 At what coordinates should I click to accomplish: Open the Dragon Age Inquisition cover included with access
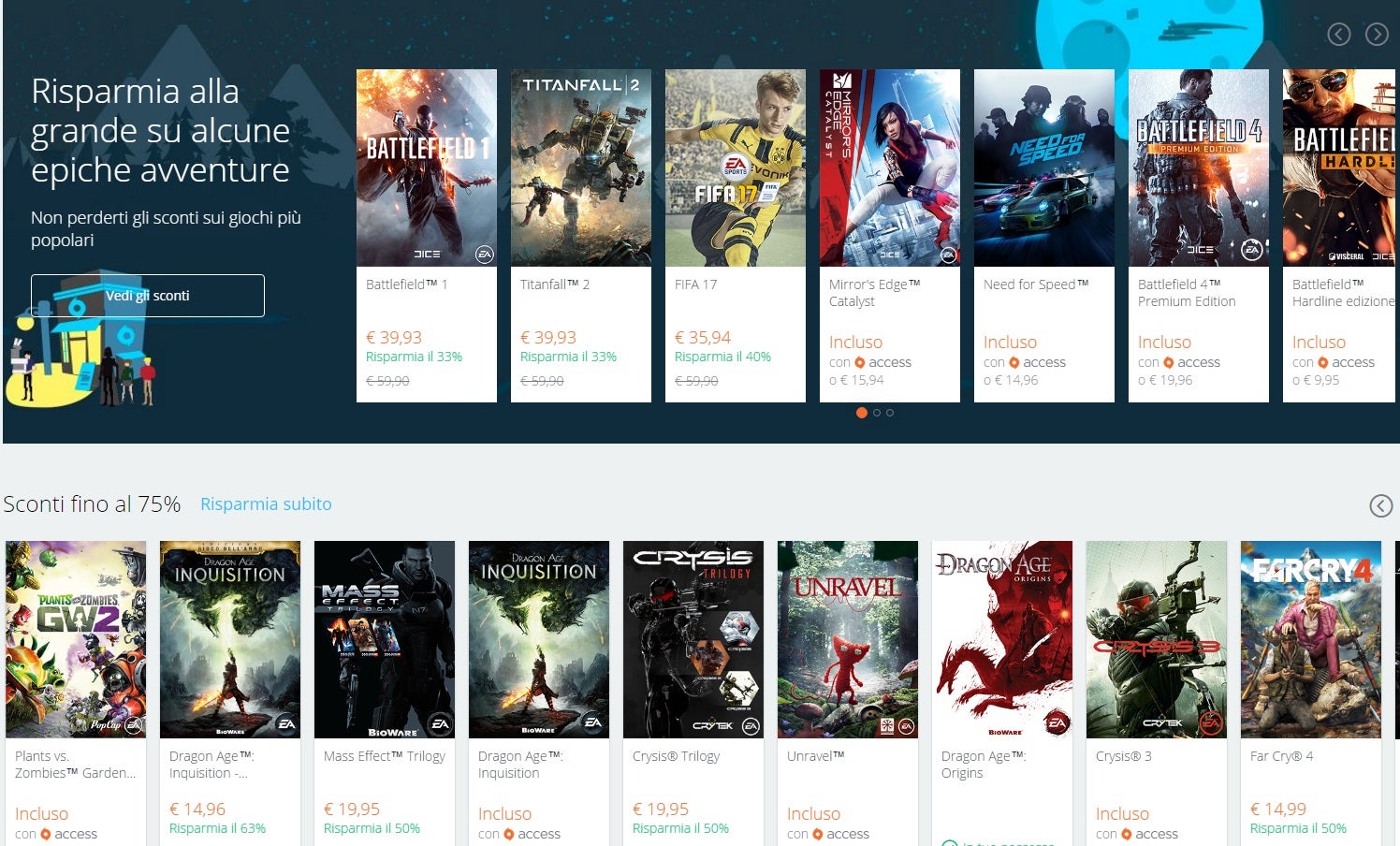pyautogui.click(x=539, y=639)
